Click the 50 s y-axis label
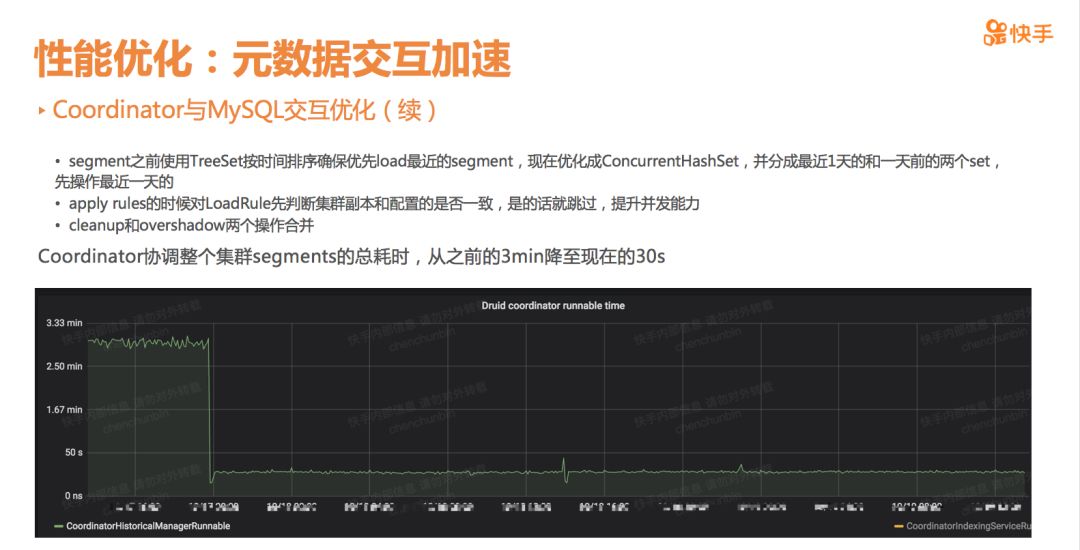The image size is (1080, 550). (x=74, y=452)
